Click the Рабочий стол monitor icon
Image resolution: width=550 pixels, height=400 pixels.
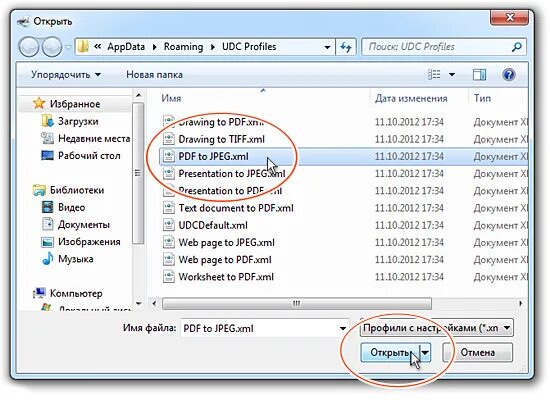pyautogui.click(x=47, y=155)
